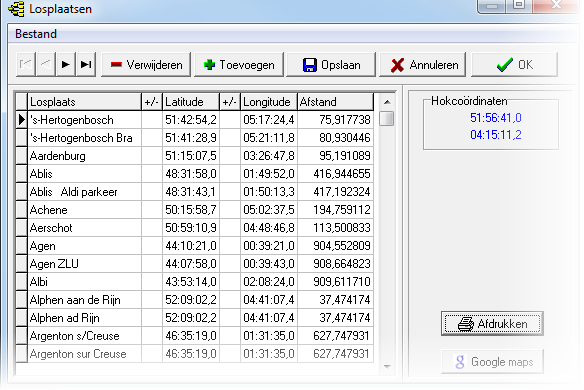584x390 pixels.
Task: Click the Verwijderen button
Action: [146, 65]
